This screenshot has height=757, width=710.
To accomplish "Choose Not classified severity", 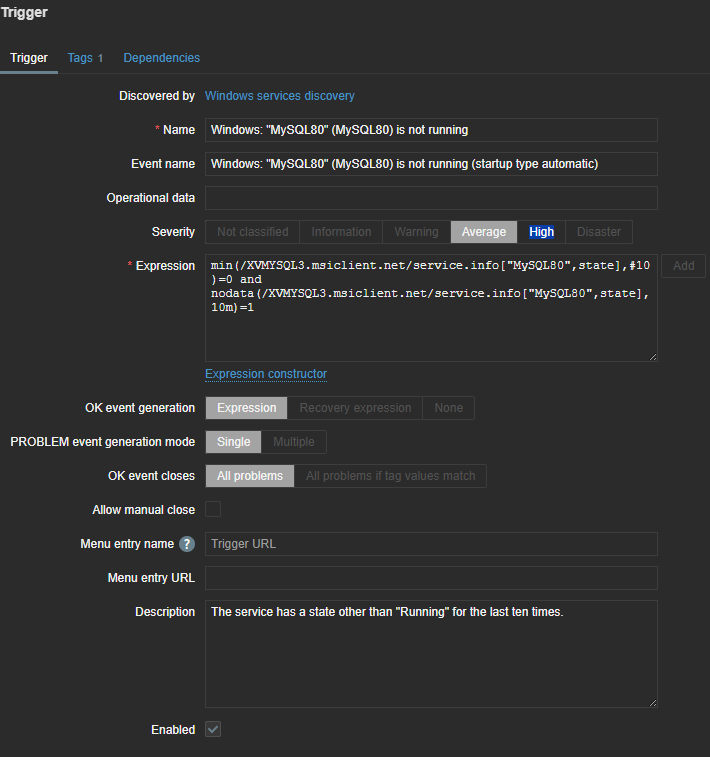I will 252,232.
